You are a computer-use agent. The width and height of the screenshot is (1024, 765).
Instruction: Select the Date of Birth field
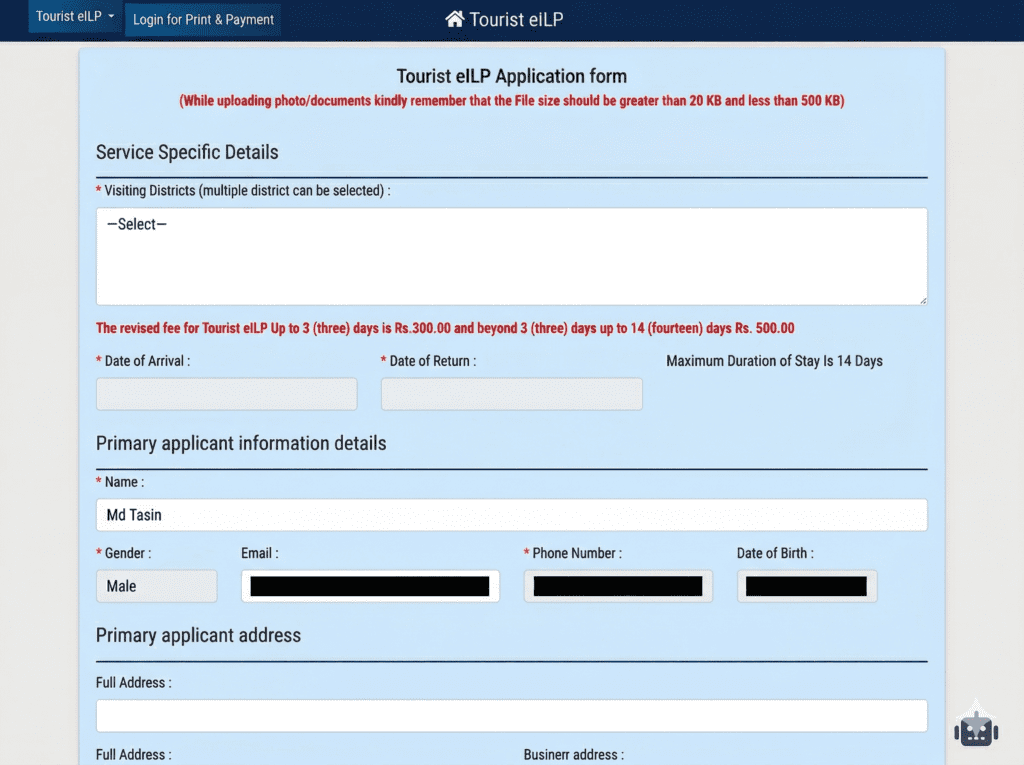point(807,586)
